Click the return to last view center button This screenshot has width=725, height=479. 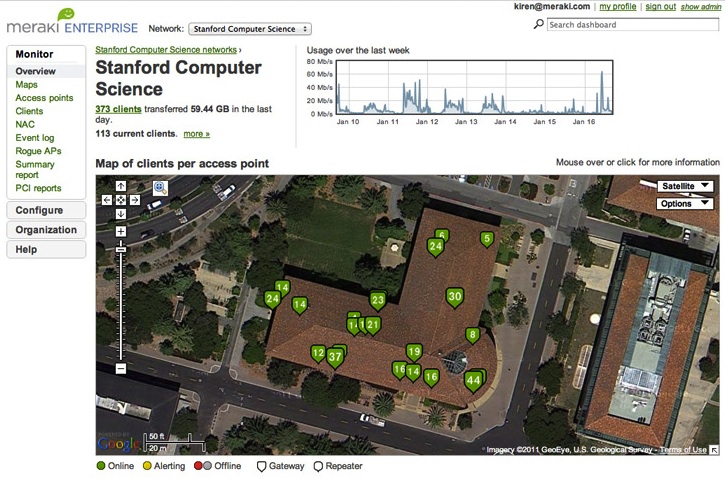121,200
